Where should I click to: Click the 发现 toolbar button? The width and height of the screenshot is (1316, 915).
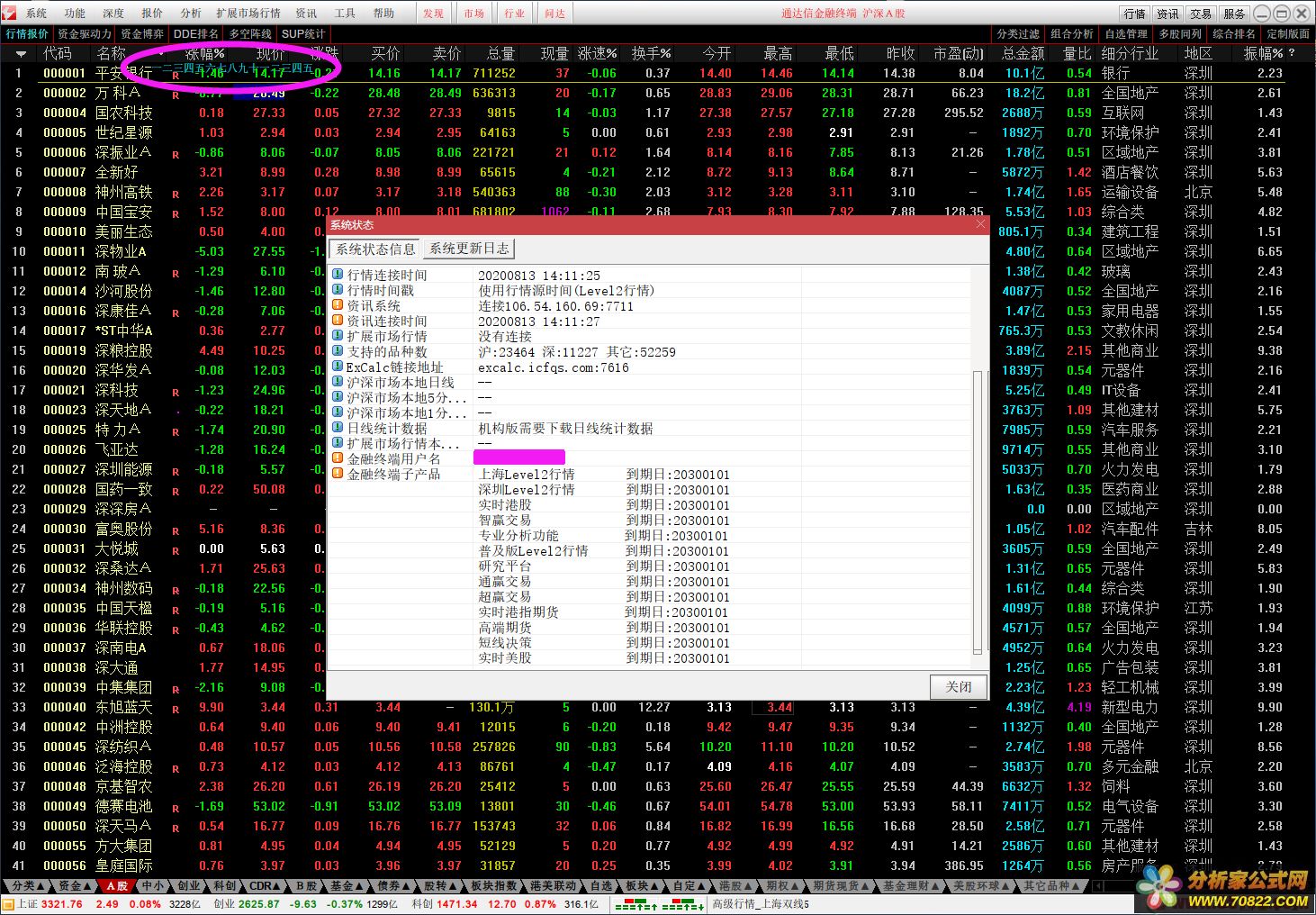click(x=433, y=14)
